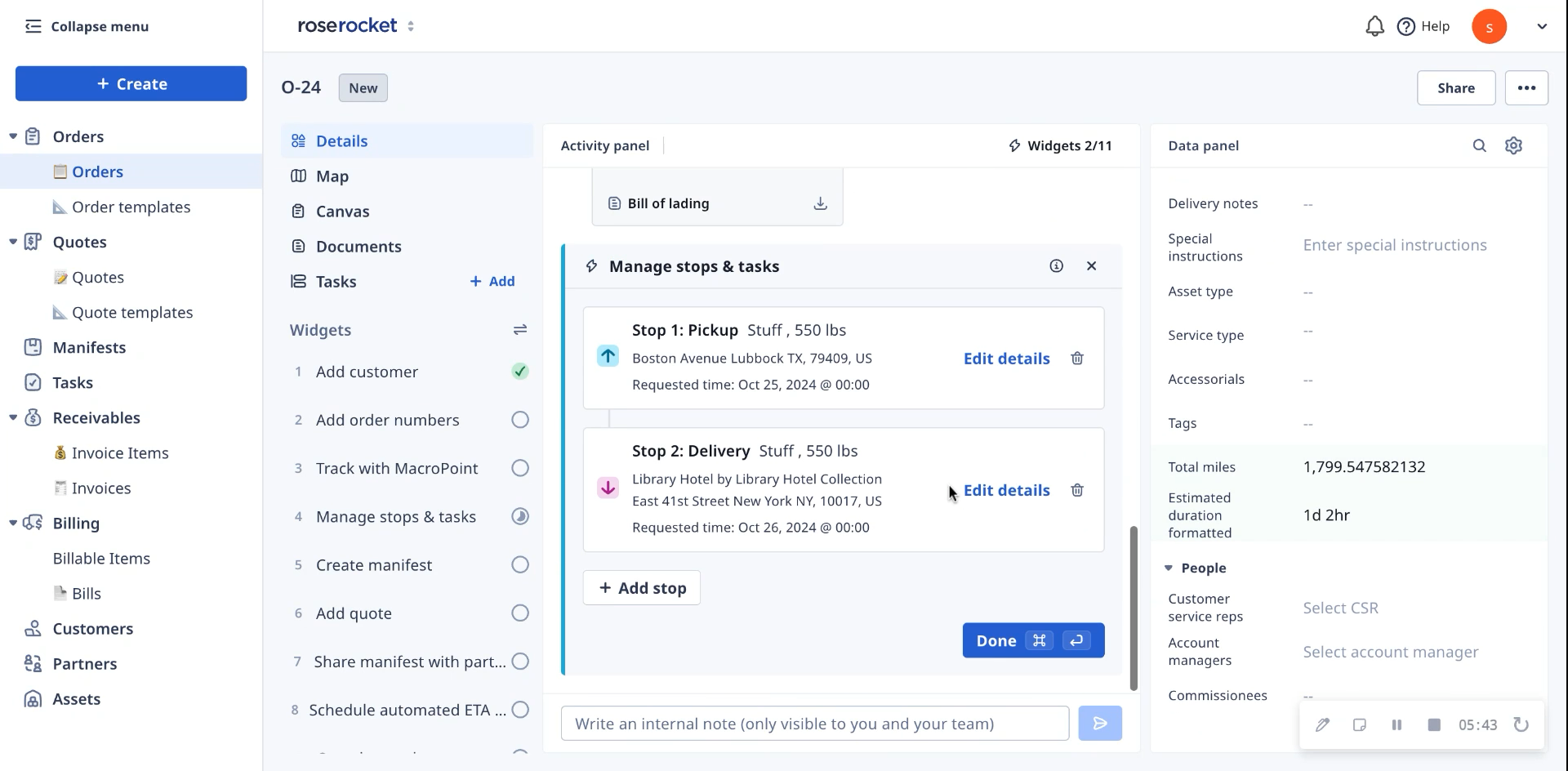This screenshot has width=1568, height=771.
Task: Pause the screen recording
Action: point(1396,724)
